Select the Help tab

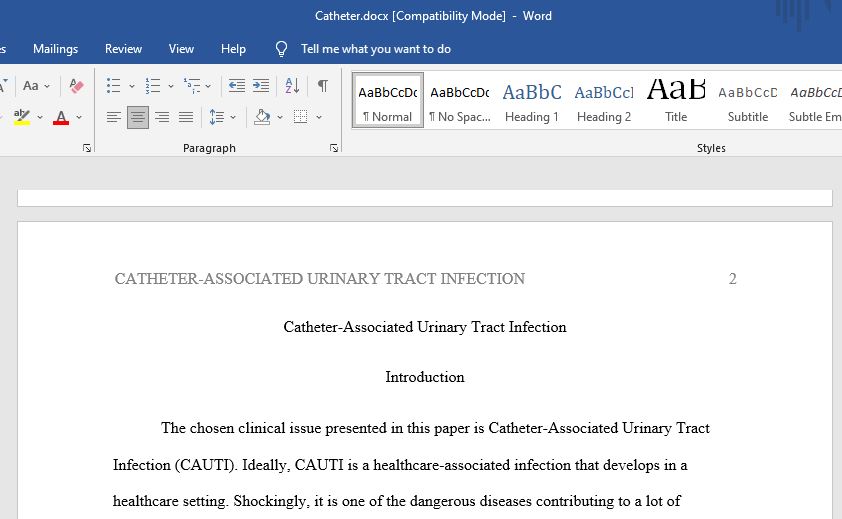[x=233, y=49]
